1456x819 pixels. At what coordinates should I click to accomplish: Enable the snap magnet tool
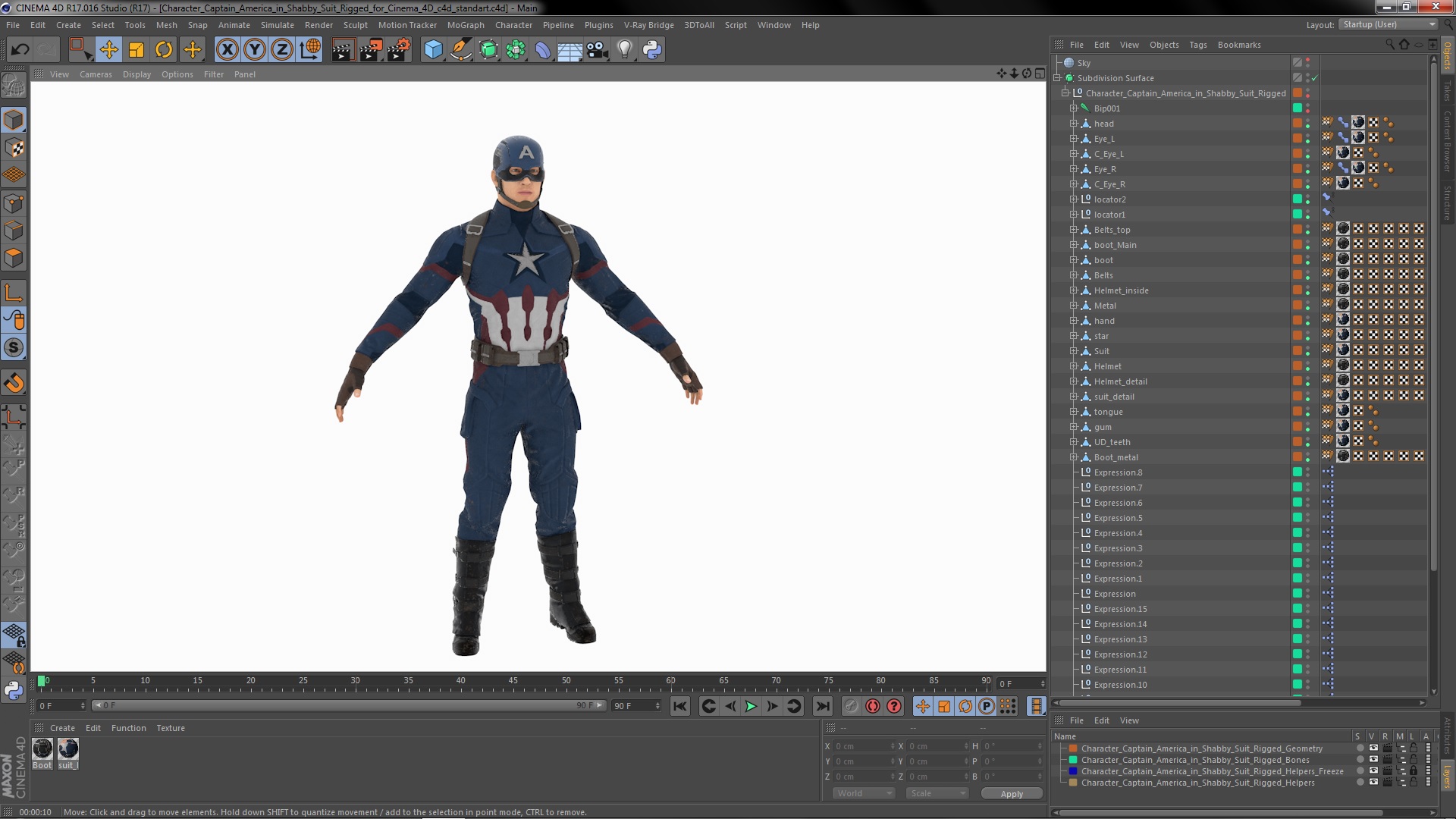(x=14, y=383)
